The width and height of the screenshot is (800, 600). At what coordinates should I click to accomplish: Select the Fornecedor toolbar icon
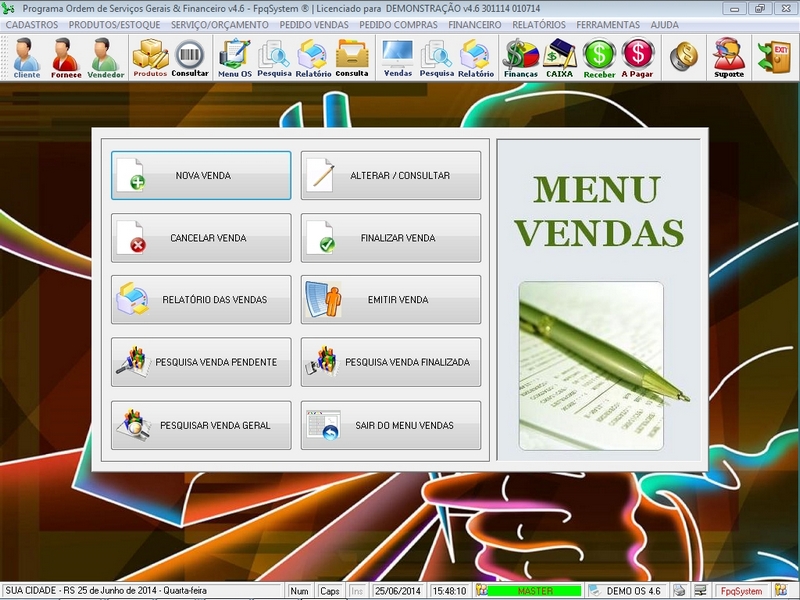click(66, 55)
